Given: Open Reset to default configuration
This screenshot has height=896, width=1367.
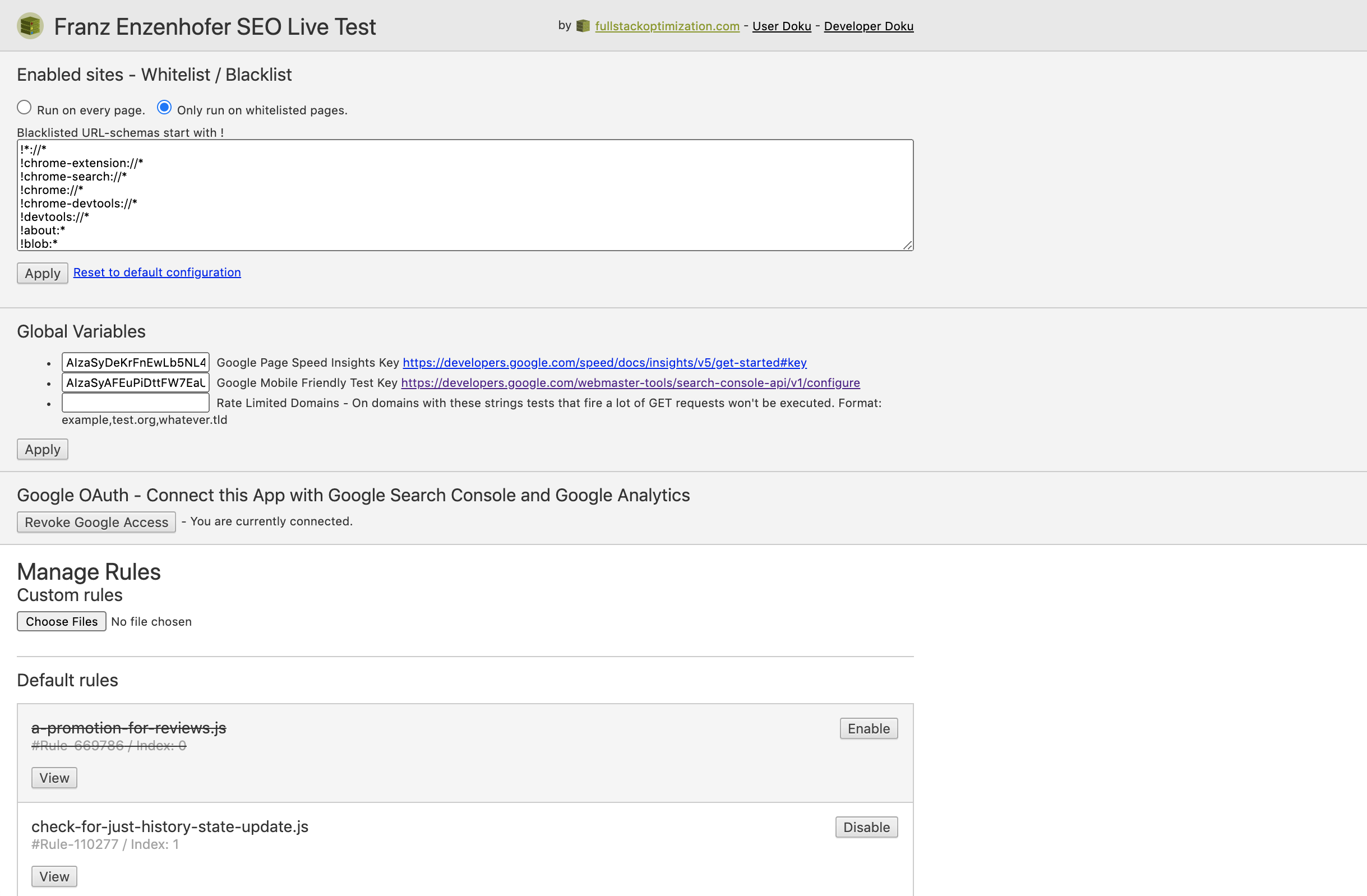Looking at the screenshot, I should [157, 272].
